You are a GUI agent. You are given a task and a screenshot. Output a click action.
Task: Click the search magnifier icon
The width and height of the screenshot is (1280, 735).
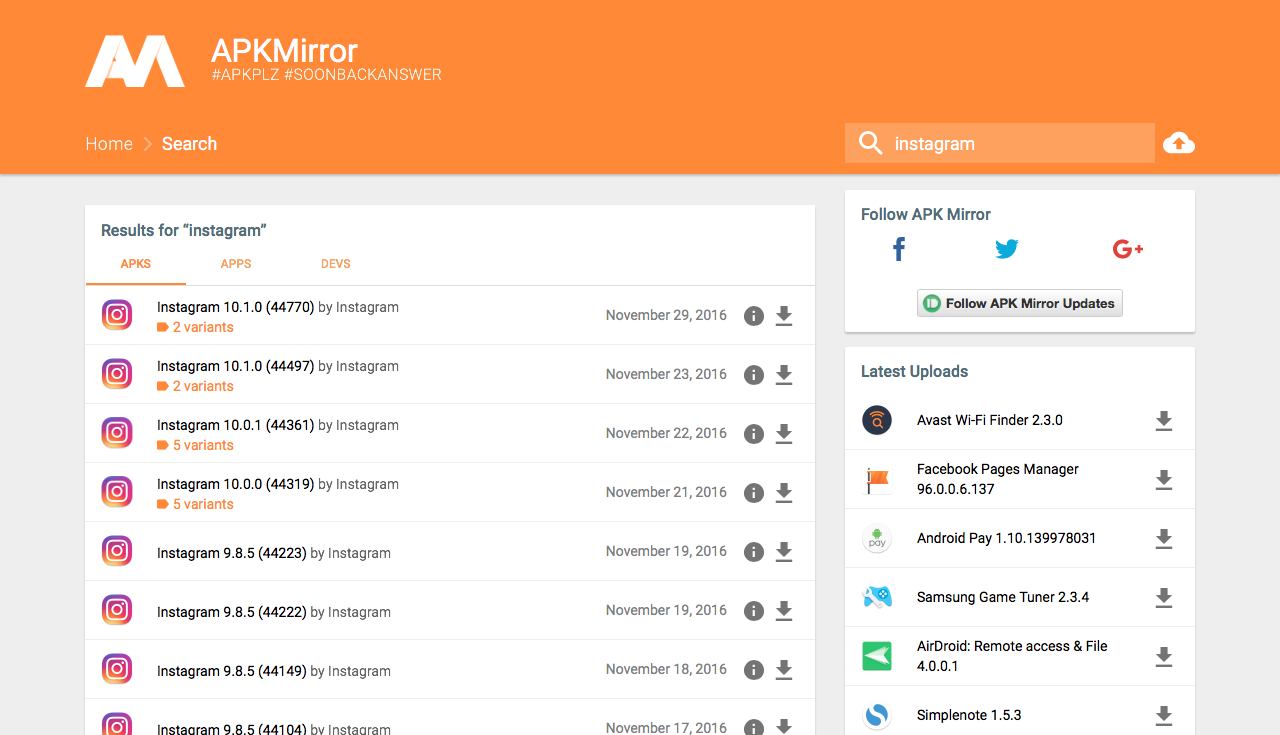point(870,143)
